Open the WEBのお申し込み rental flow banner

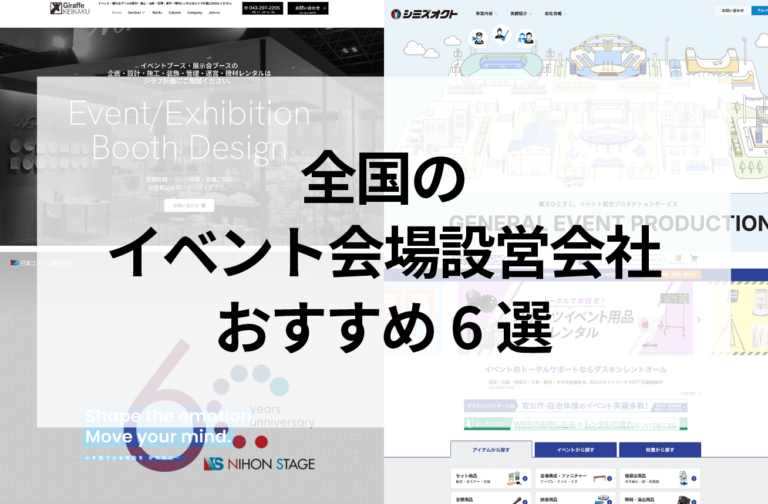[576, 424]
